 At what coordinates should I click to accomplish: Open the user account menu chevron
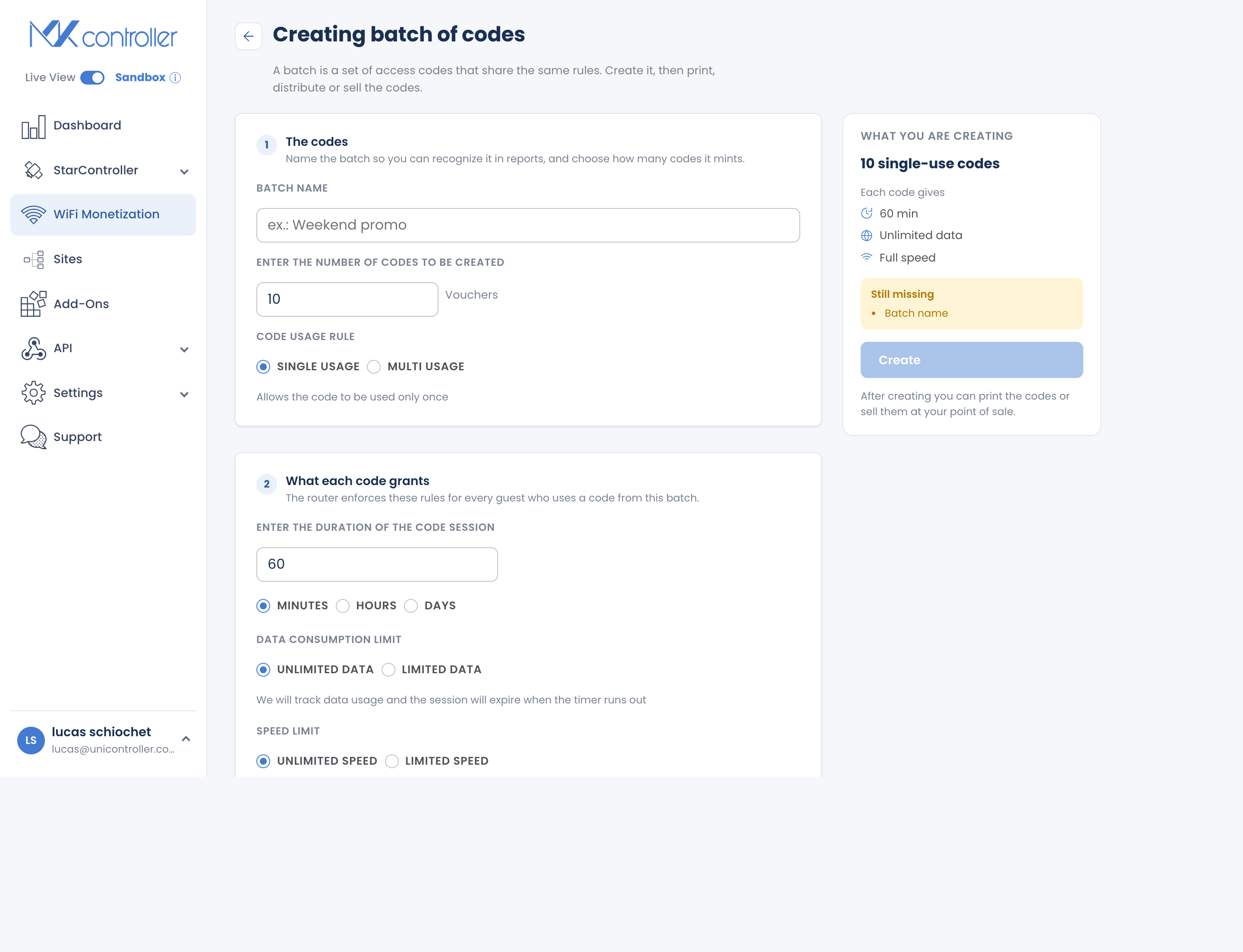coord(186,739)
